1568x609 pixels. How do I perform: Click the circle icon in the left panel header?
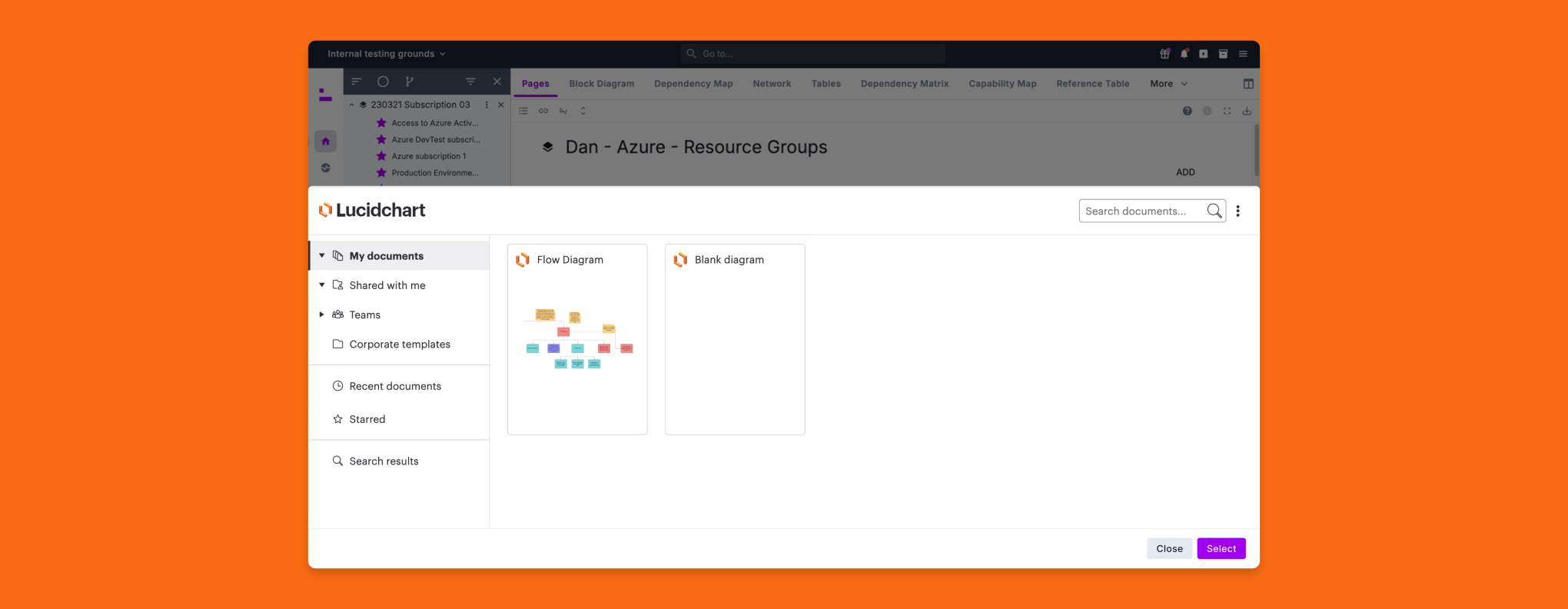383,82
